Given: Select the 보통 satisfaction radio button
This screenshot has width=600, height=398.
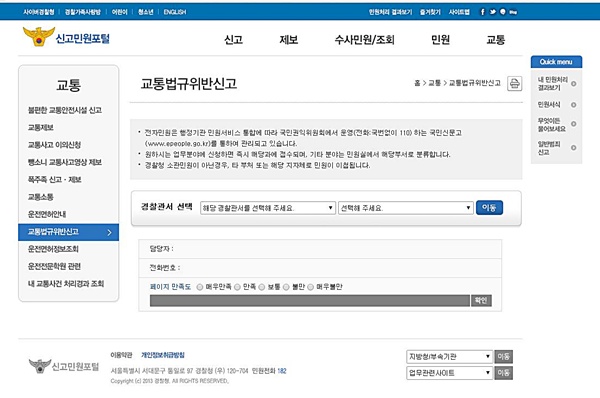Looking at the screenshot, I should click(x=262, y=287).
